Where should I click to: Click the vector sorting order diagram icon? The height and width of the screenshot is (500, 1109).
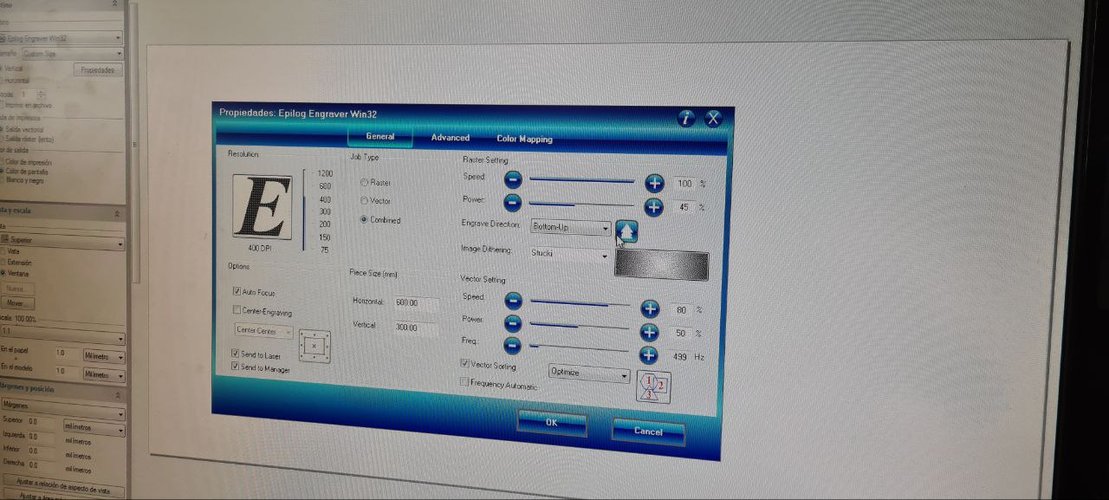(654, 386)
